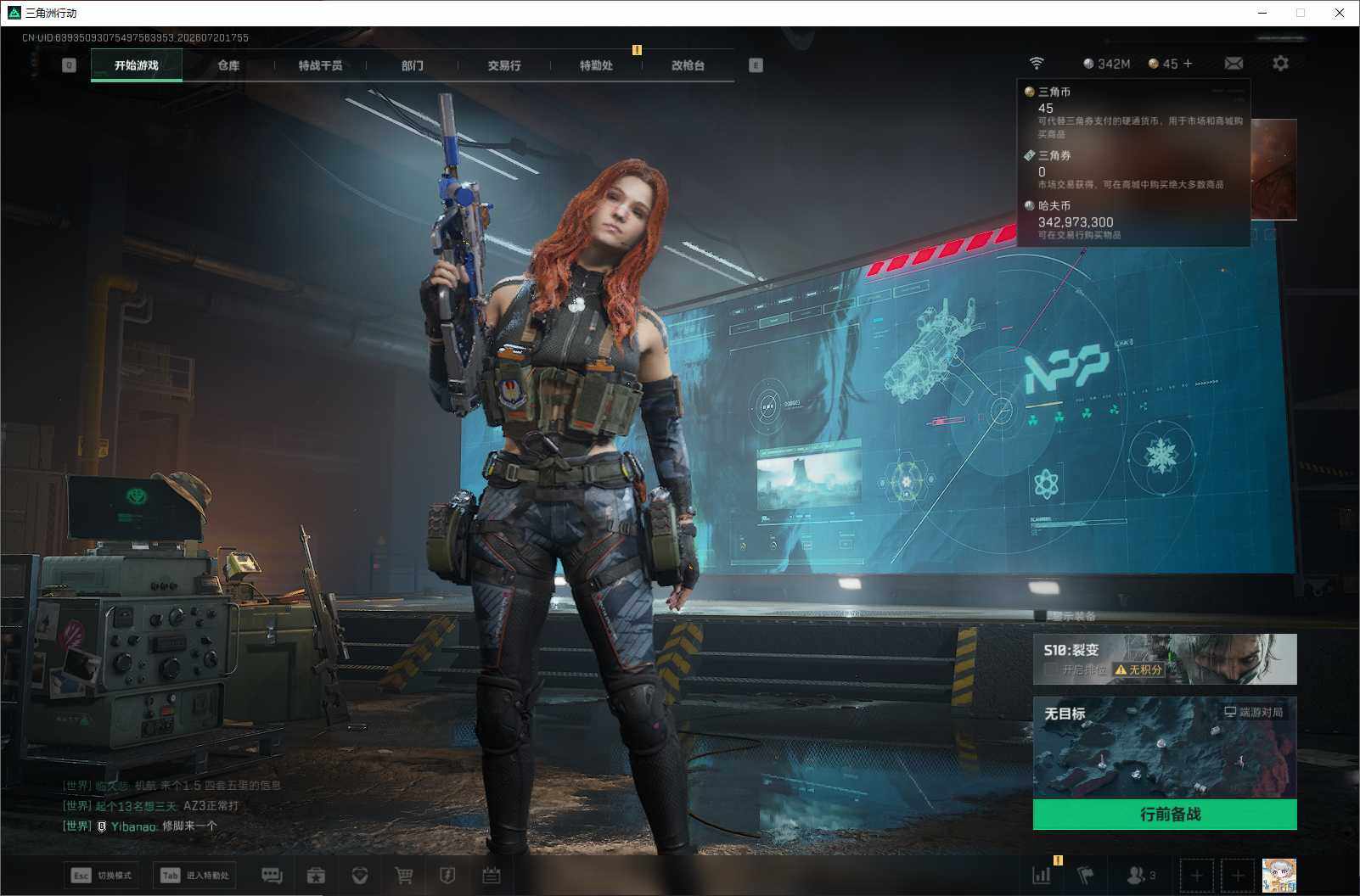
Task: Expand the first empty teammate slot
Action: [1196, 875]
